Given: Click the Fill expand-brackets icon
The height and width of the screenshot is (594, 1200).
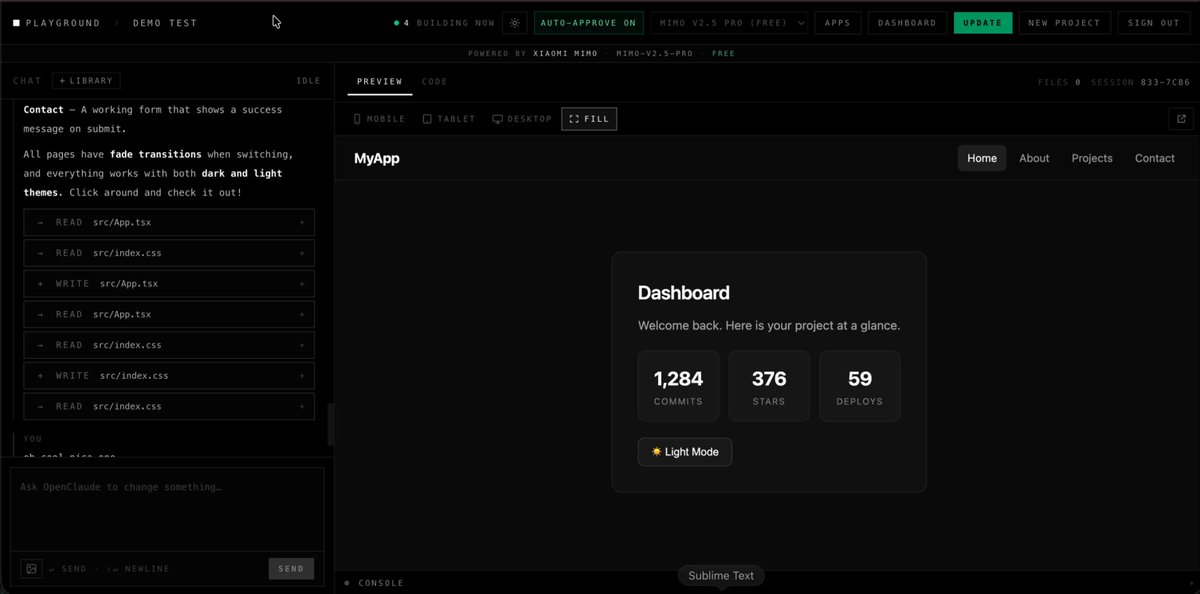Looking at the screenshot, I should coord(574,119).
